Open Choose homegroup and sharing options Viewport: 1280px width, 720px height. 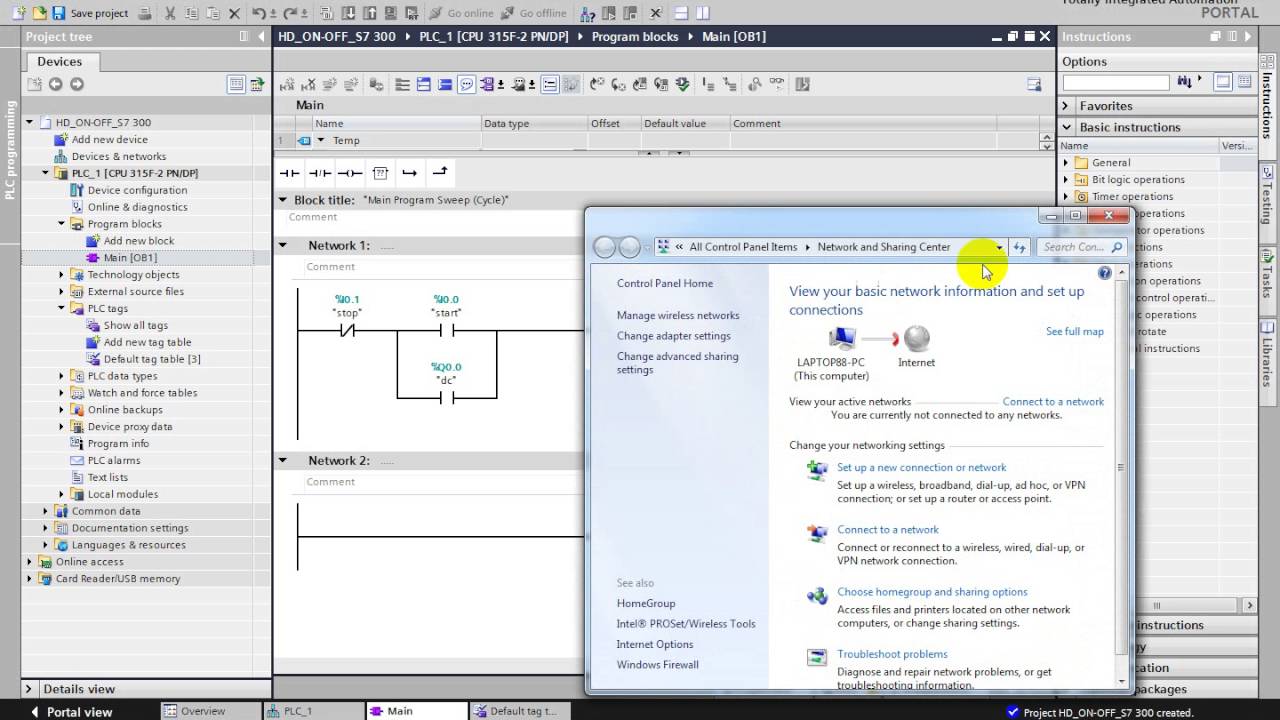tap(932, 592)
